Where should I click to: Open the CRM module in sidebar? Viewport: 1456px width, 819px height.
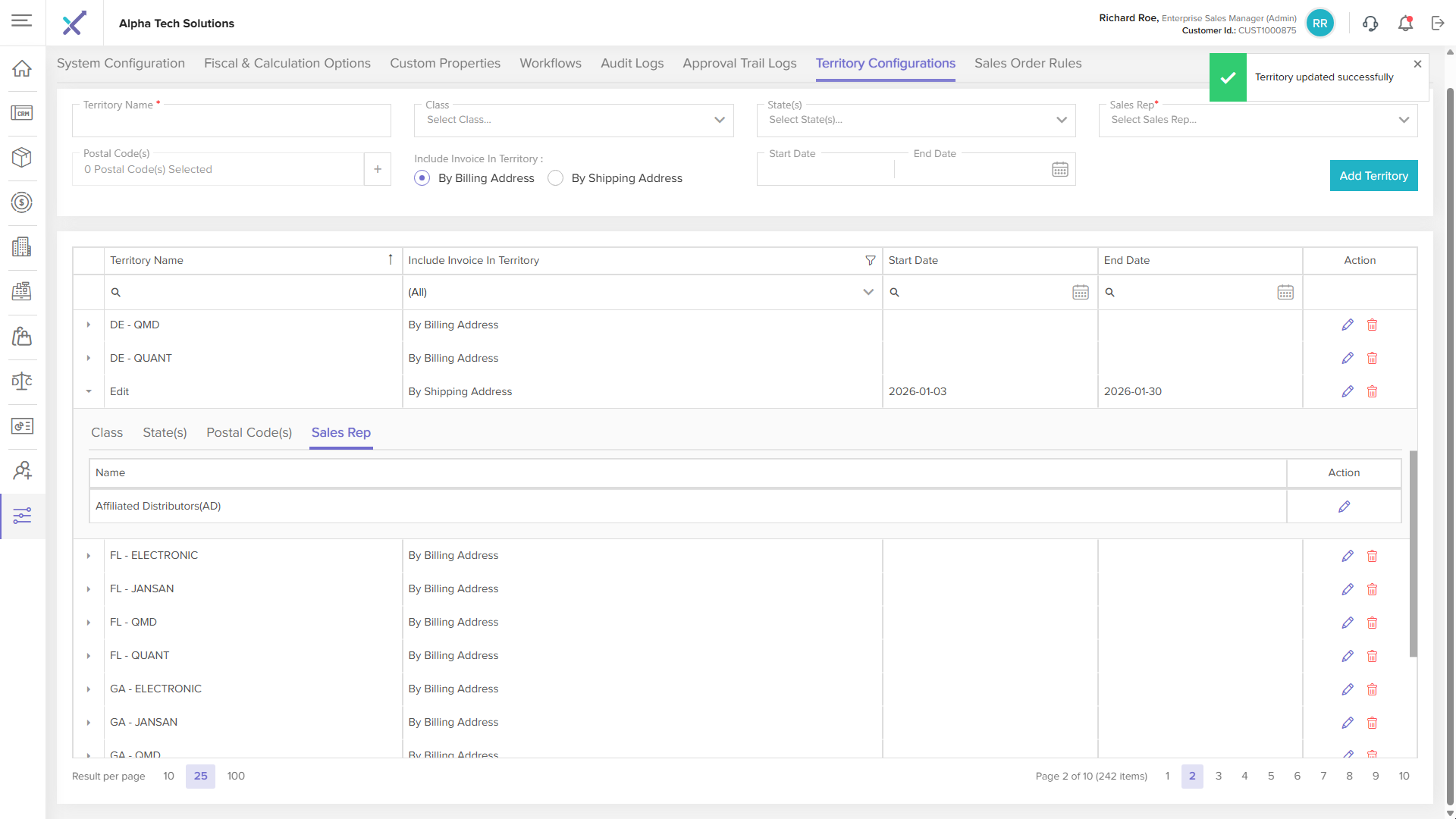pyautogui.click(x=22, y=113)
